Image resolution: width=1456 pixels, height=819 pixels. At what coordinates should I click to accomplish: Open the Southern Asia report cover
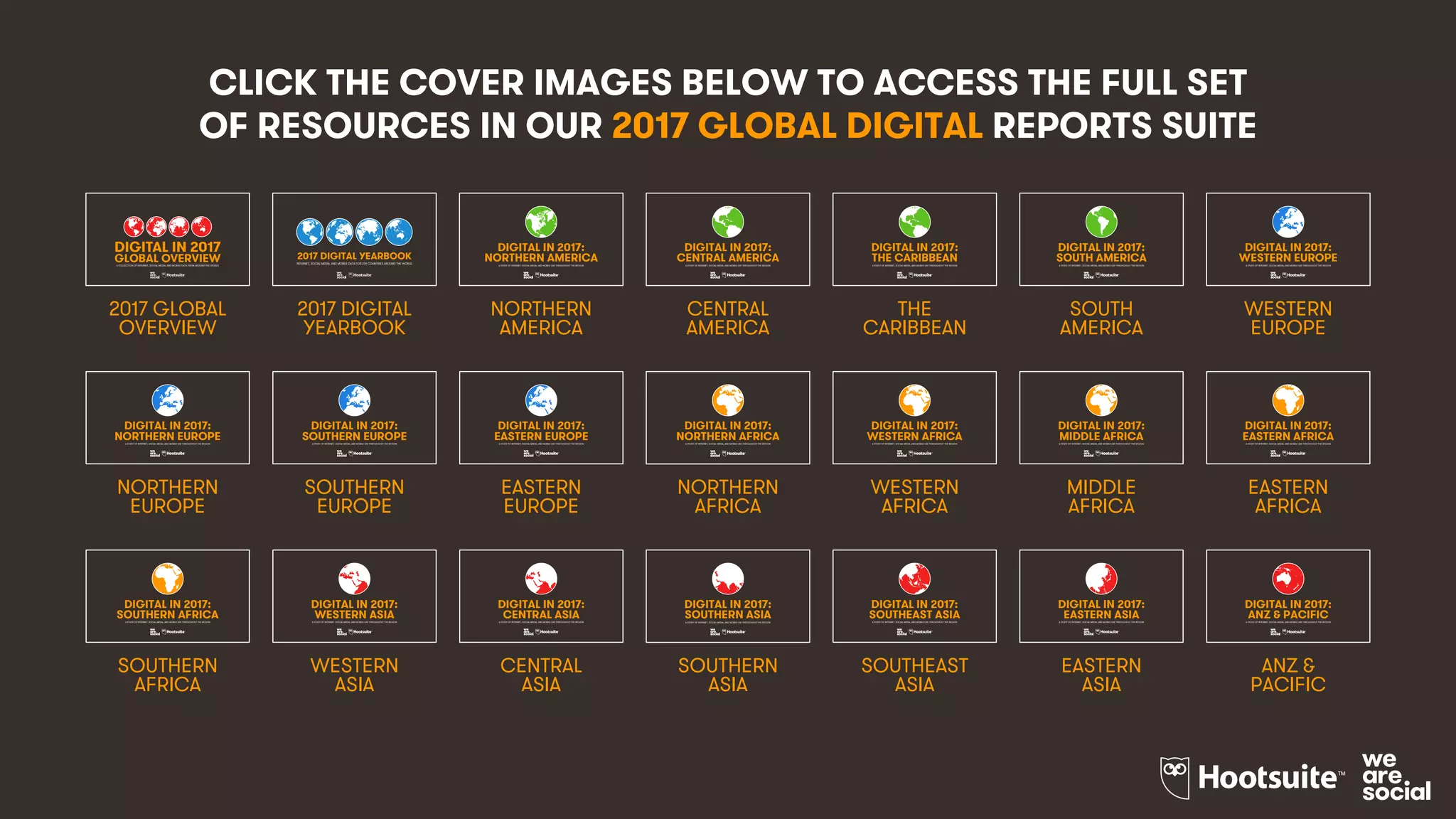728,596
